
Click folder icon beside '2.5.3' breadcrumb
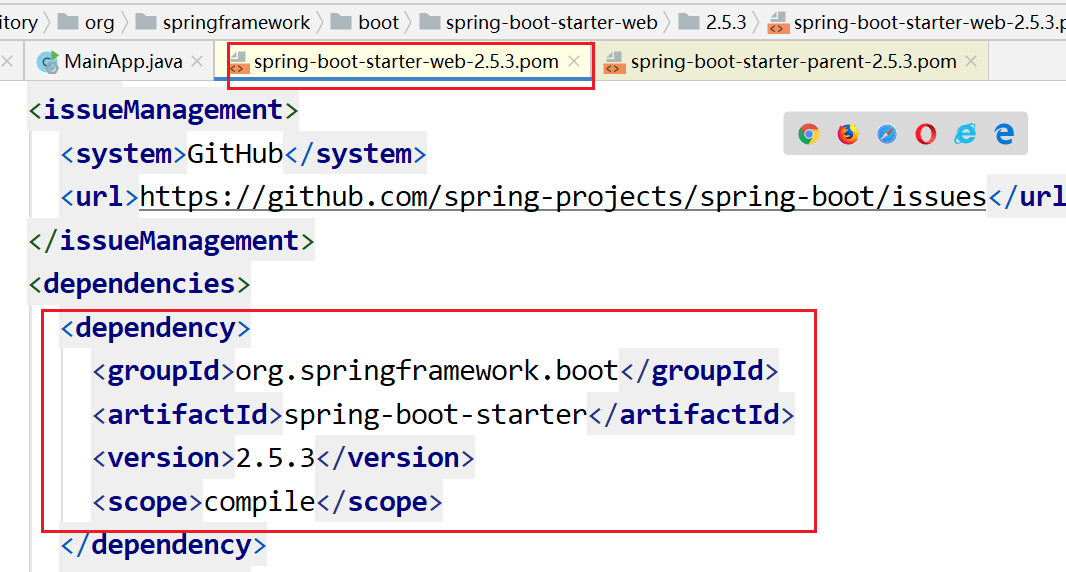click(x=689, y=22)
